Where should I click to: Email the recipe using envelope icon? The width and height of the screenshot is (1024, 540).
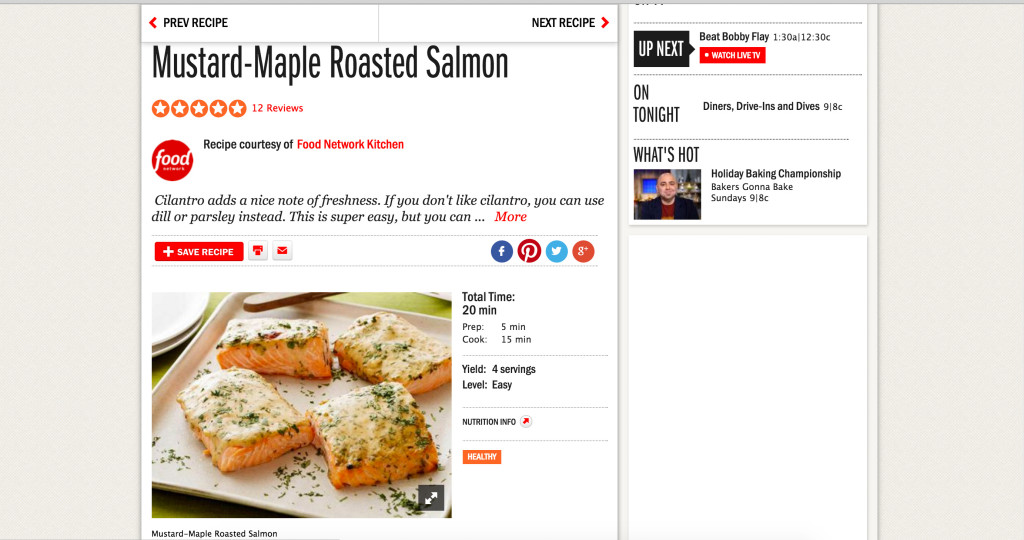pos(282,251)
